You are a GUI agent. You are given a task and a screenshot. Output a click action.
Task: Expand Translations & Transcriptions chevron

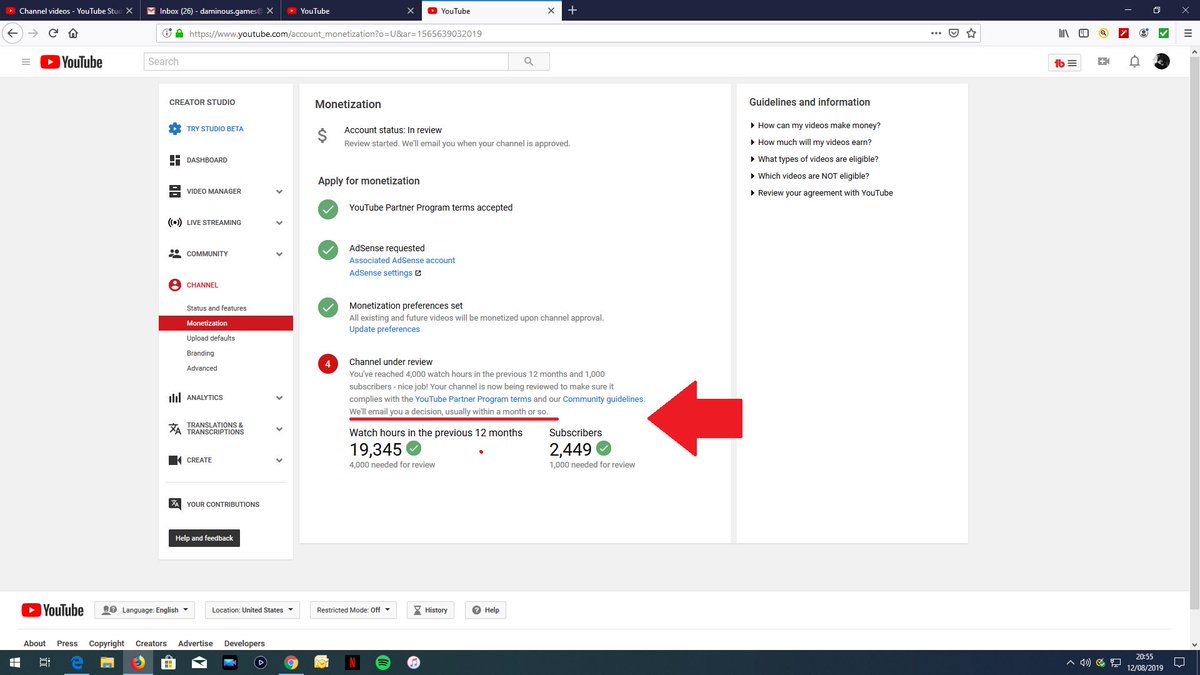click(279, 429)
